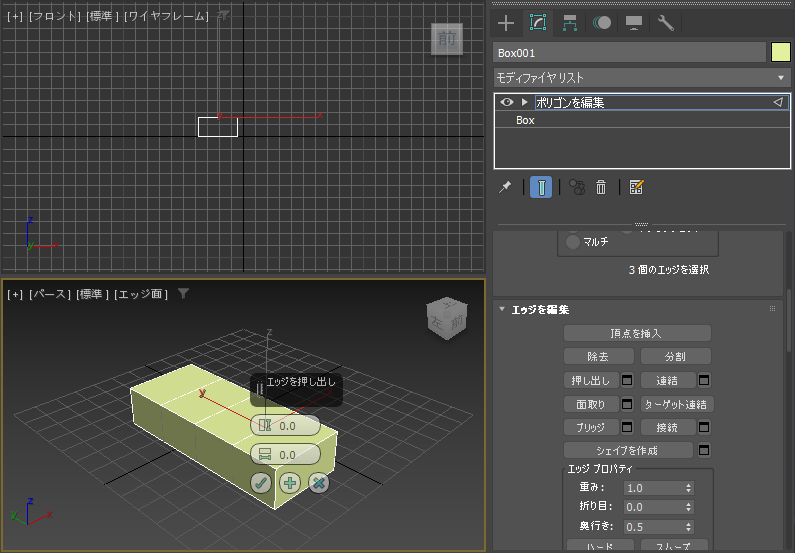Open Configure Modifier Sets icon
The image size is (795, 553).
tap(636, 187)
